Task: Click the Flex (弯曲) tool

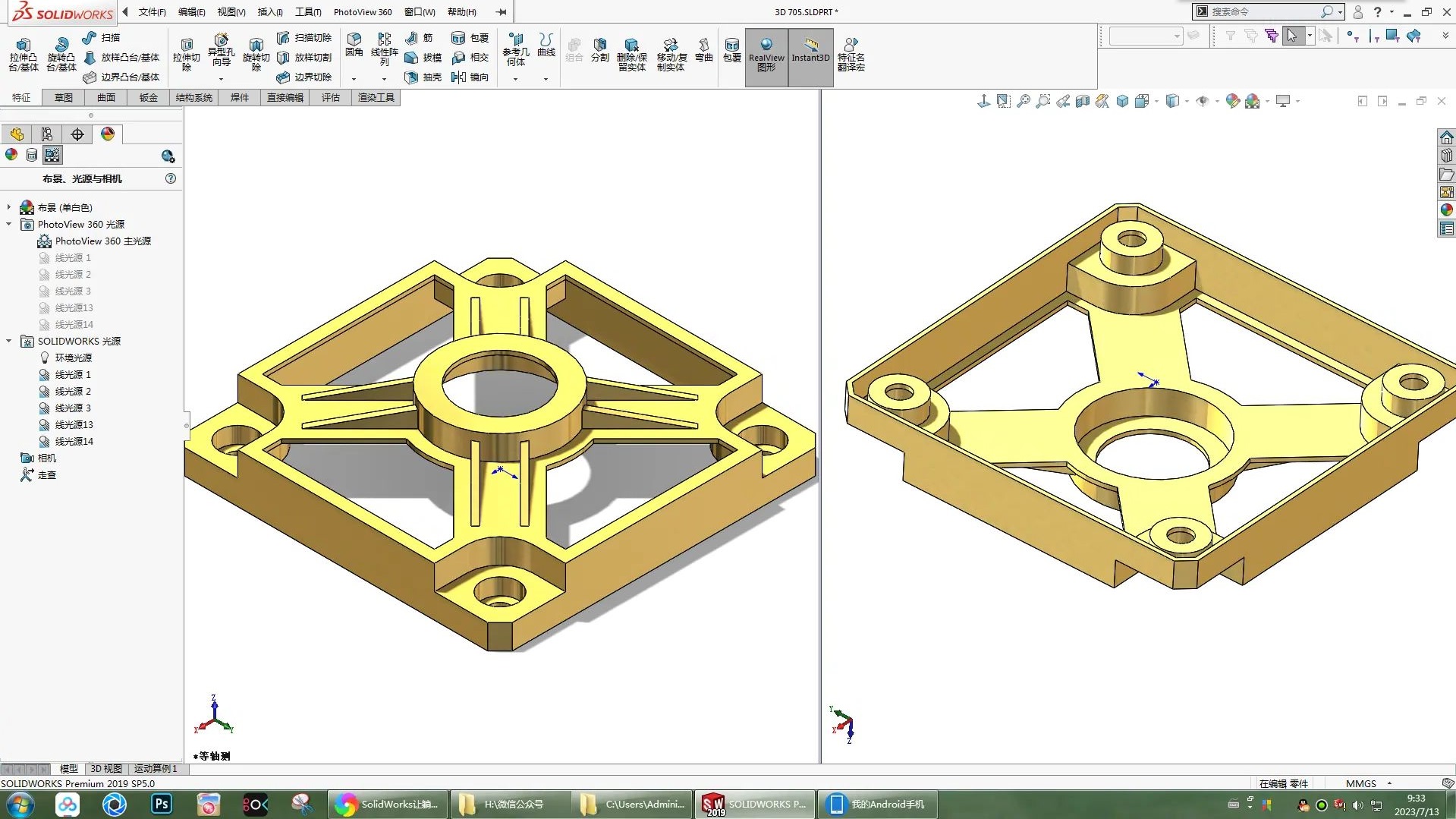Action: (703, 49)
